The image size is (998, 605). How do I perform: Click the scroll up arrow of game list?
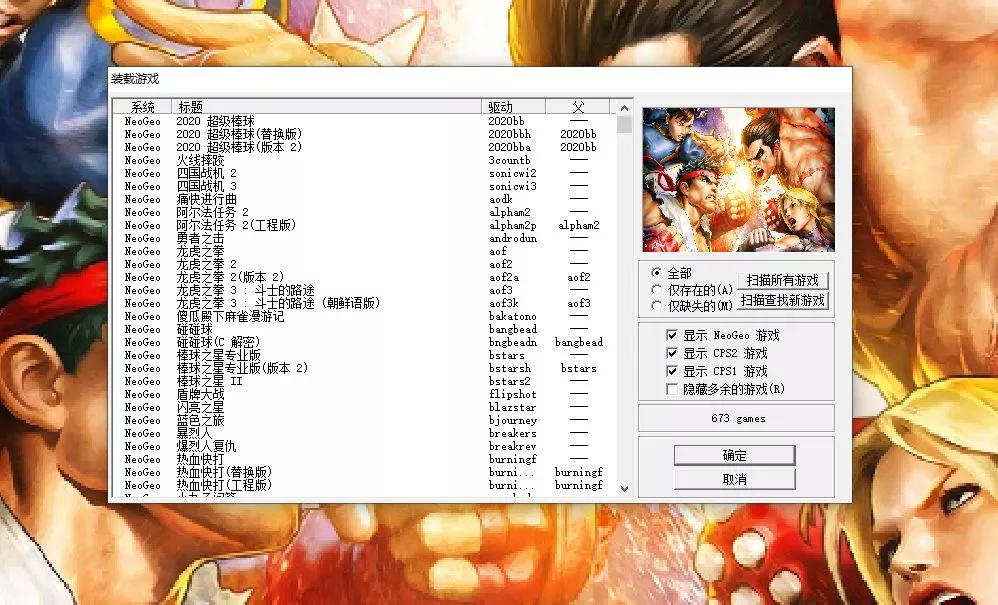624,108
